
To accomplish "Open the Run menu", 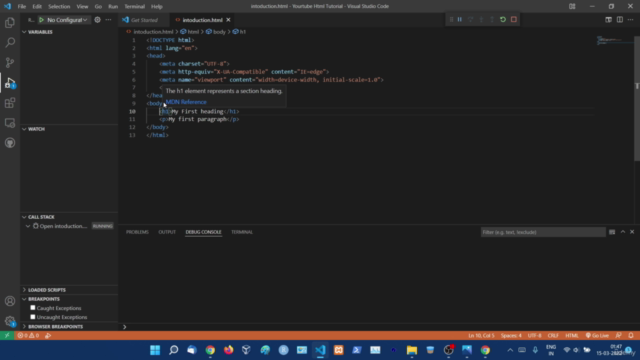I will [x=113, y=7].
